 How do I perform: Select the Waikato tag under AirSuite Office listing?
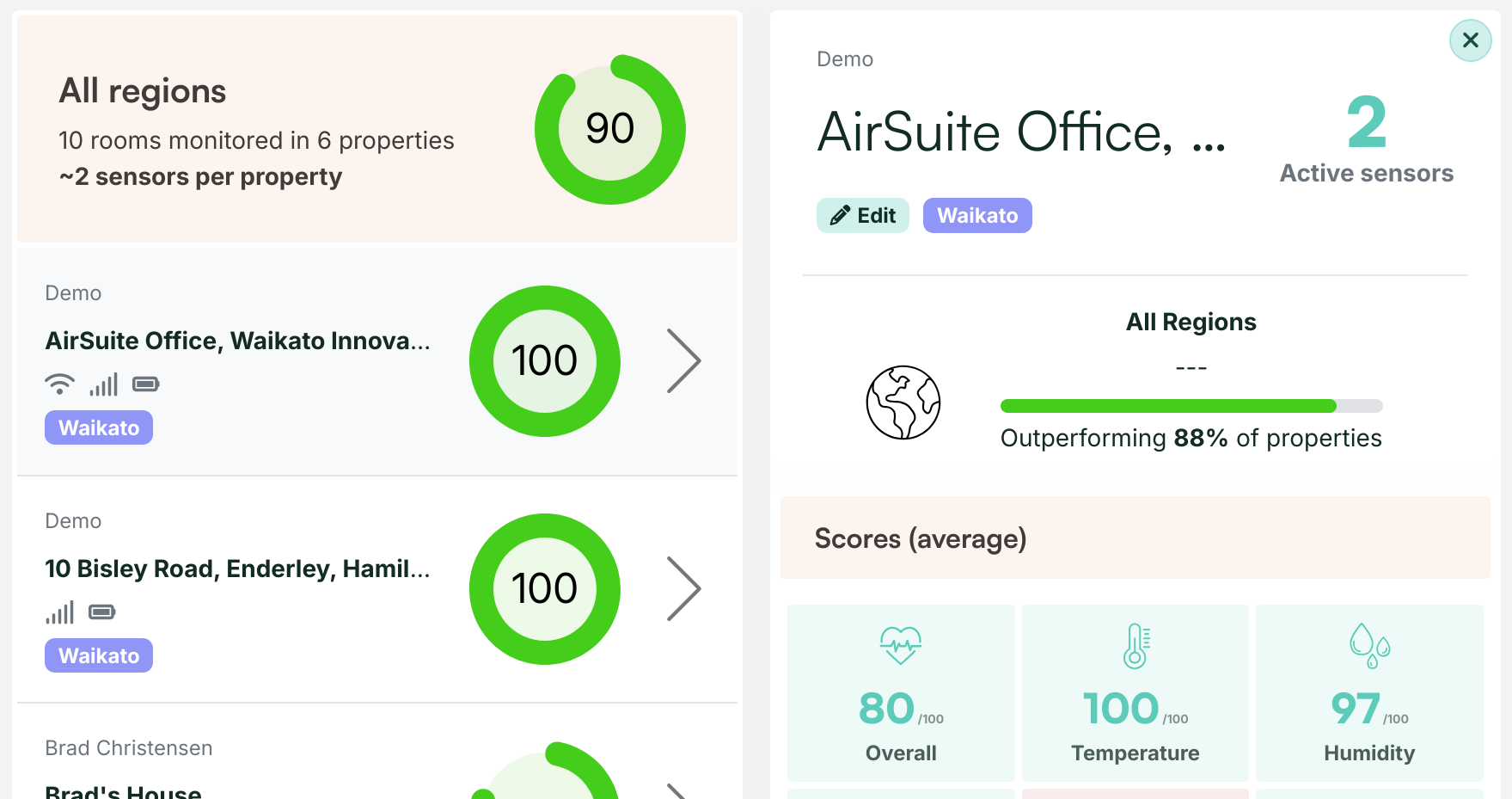coord(99,428)
